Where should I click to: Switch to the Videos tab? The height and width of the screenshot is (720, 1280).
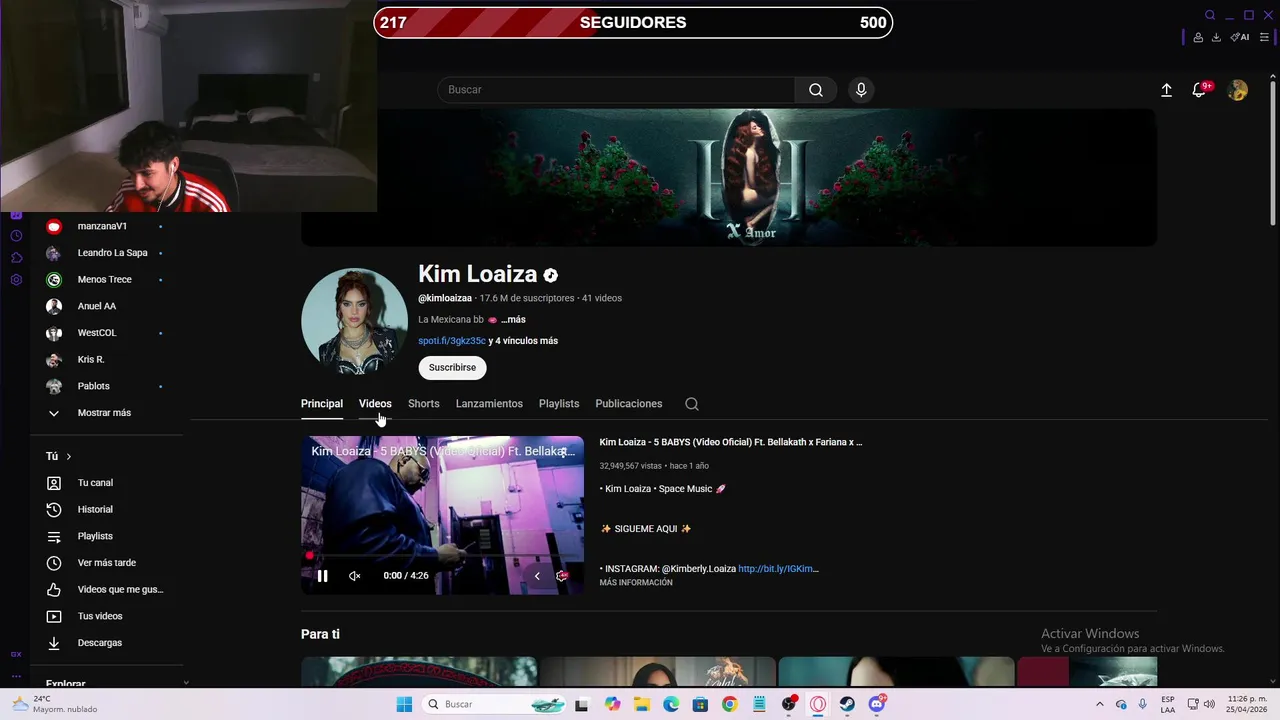(375, 404)
